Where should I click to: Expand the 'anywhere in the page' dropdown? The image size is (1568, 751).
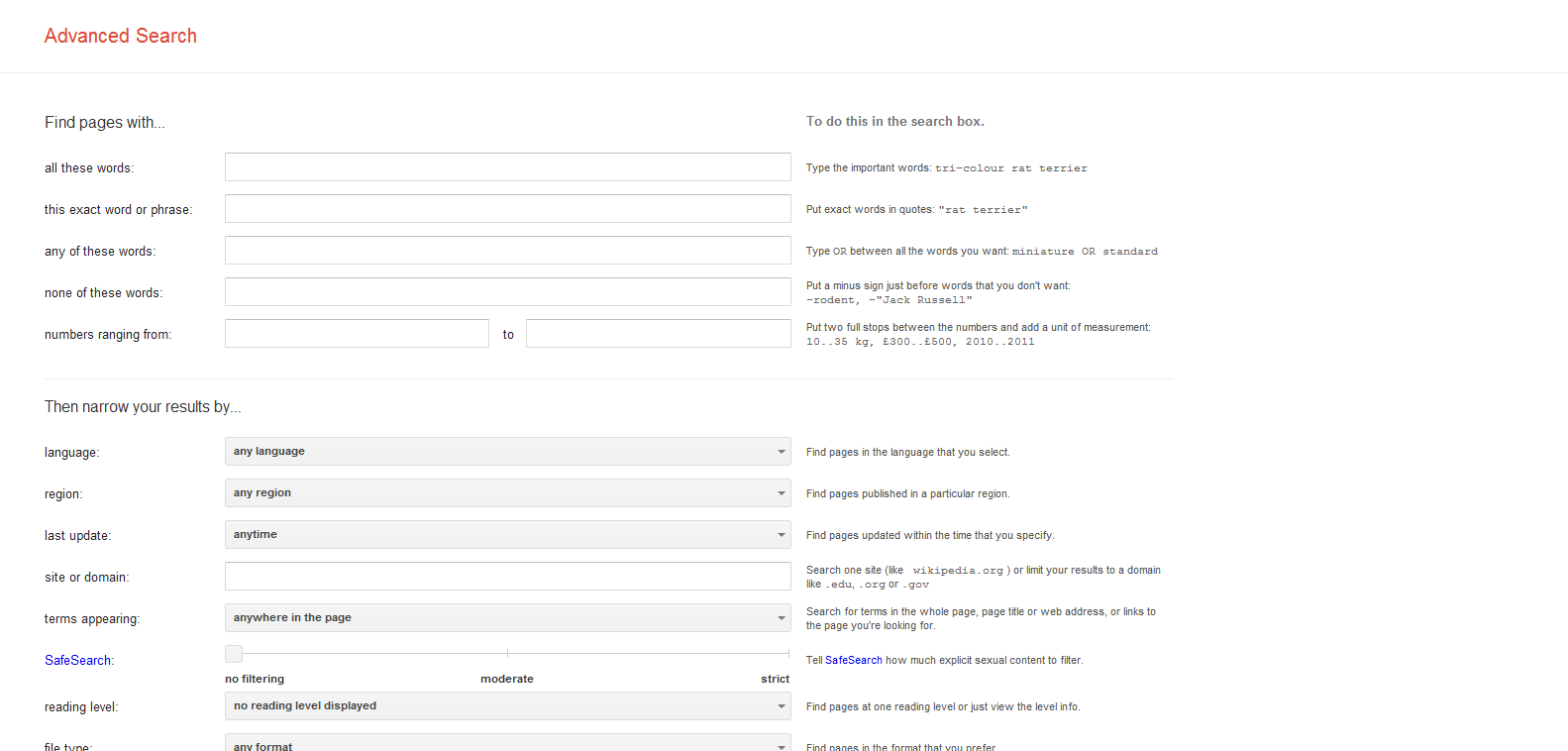[507, 618]
